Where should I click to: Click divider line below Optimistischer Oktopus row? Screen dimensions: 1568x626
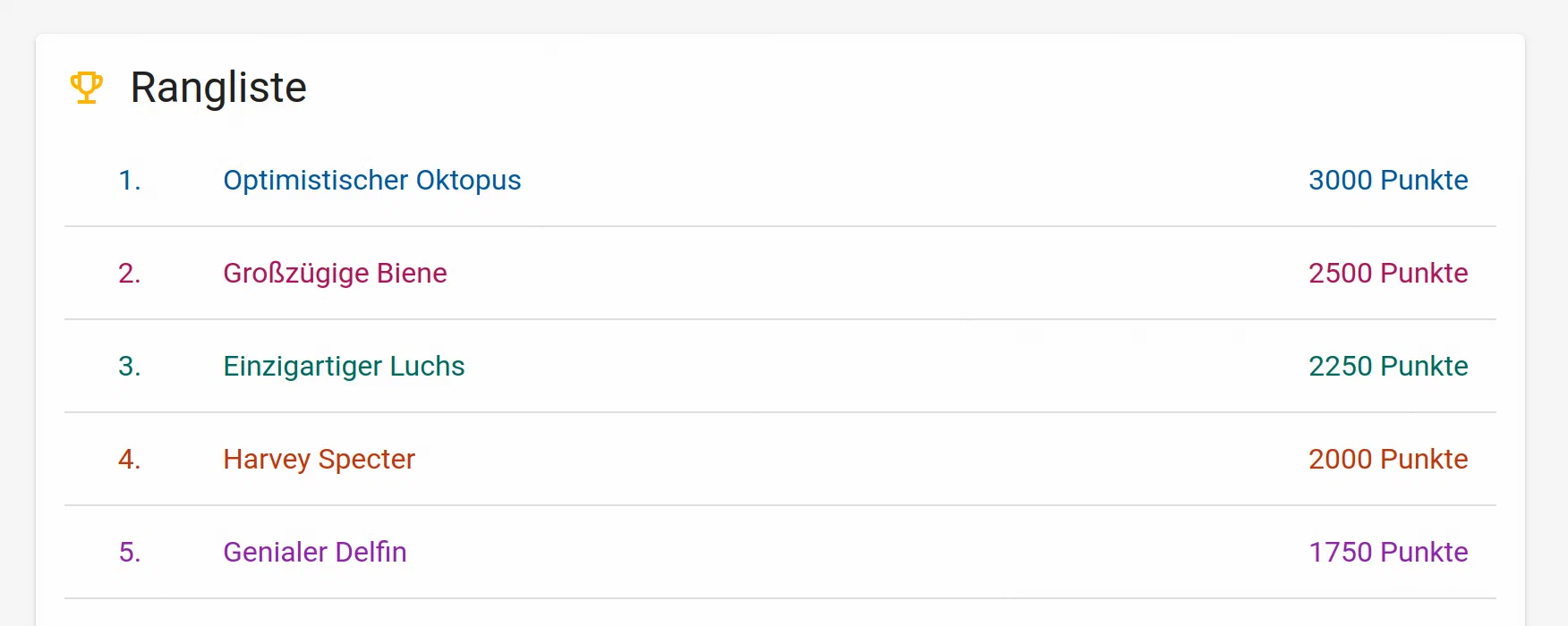[x=780, y=226]
